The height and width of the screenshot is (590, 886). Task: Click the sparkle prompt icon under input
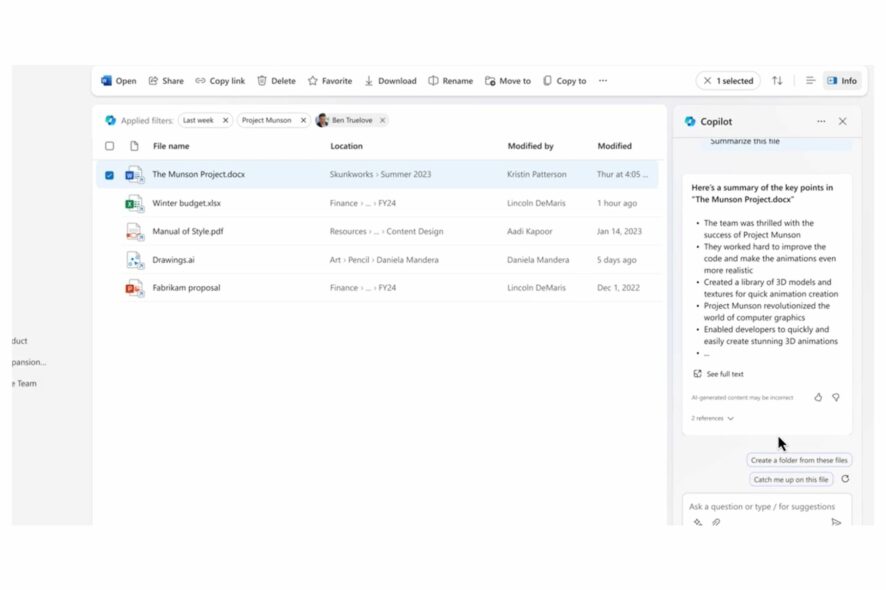click(698, 522)
